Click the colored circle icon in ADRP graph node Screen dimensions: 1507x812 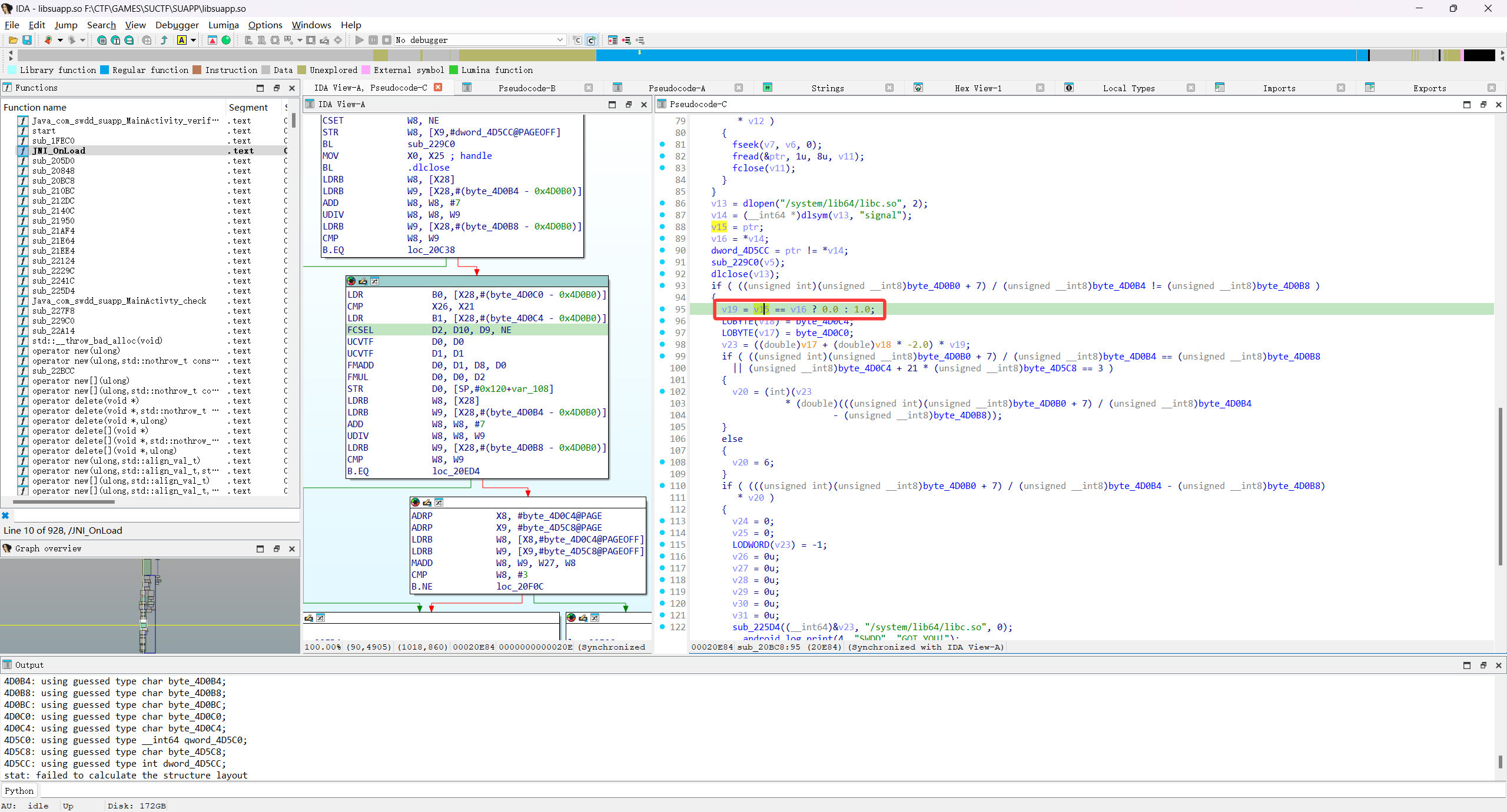tap(416, 502)
